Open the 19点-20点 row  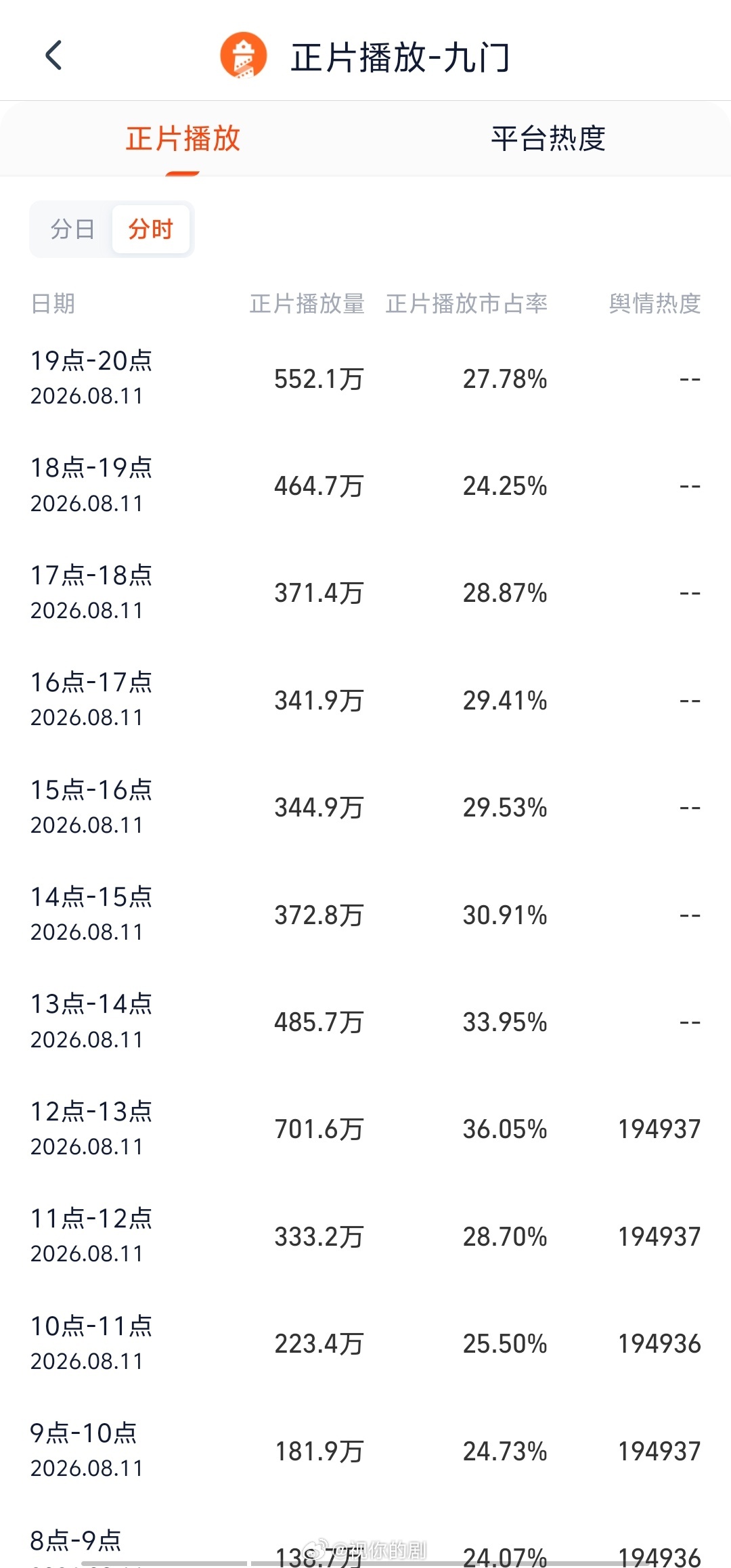click(365, 378)
